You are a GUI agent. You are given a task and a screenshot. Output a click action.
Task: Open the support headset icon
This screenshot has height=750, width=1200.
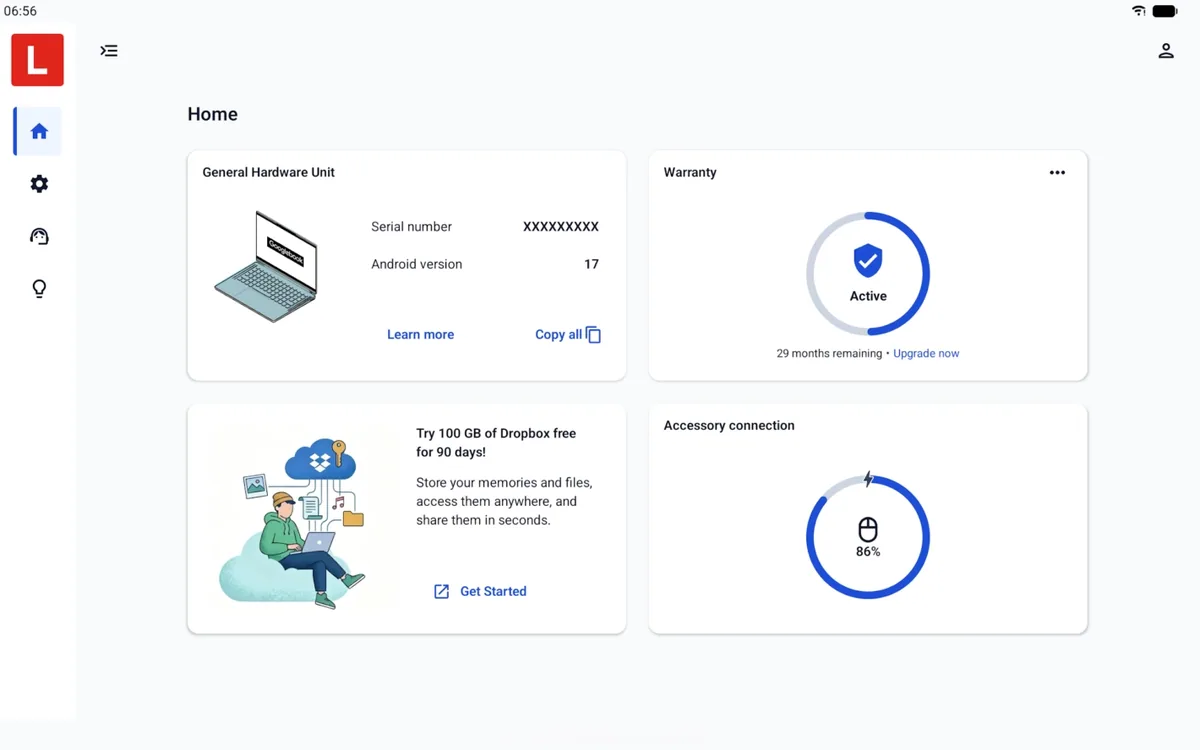tap(39, 236)
